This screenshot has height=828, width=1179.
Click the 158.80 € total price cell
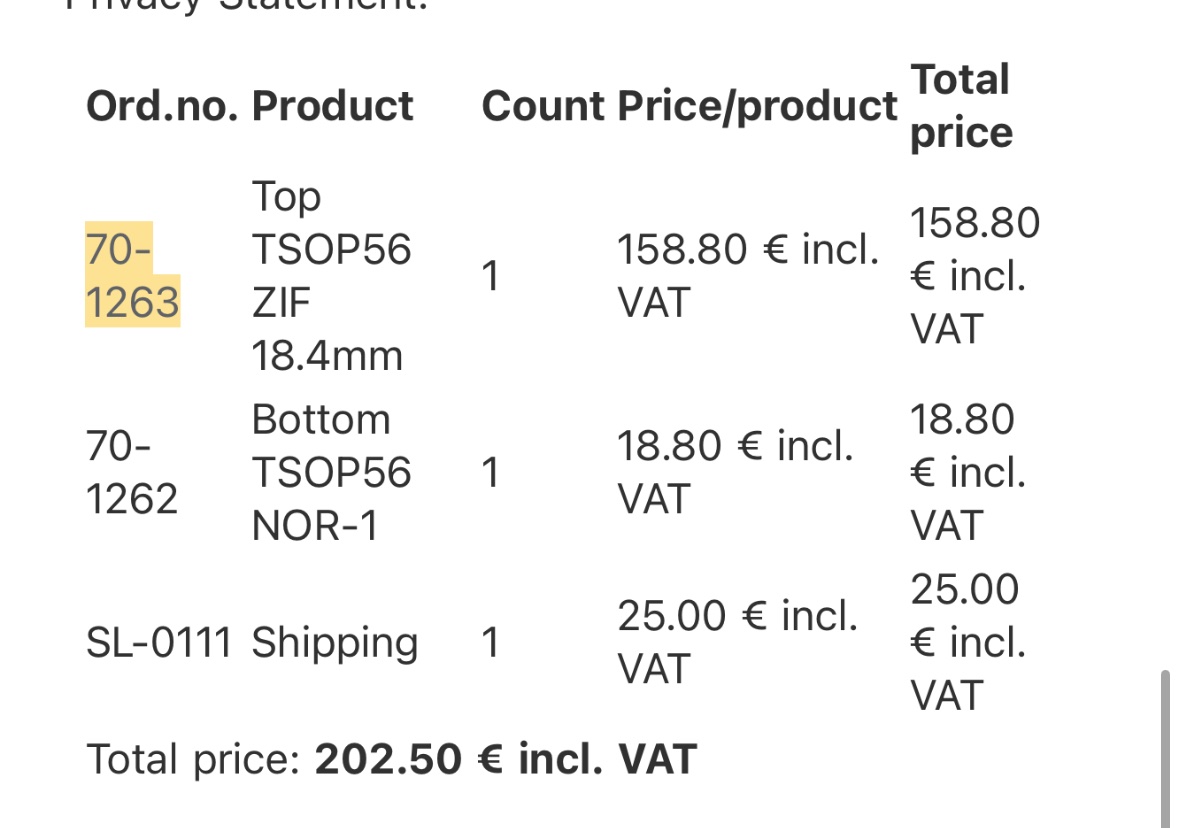pyautogui.click(x=975, y=276)
